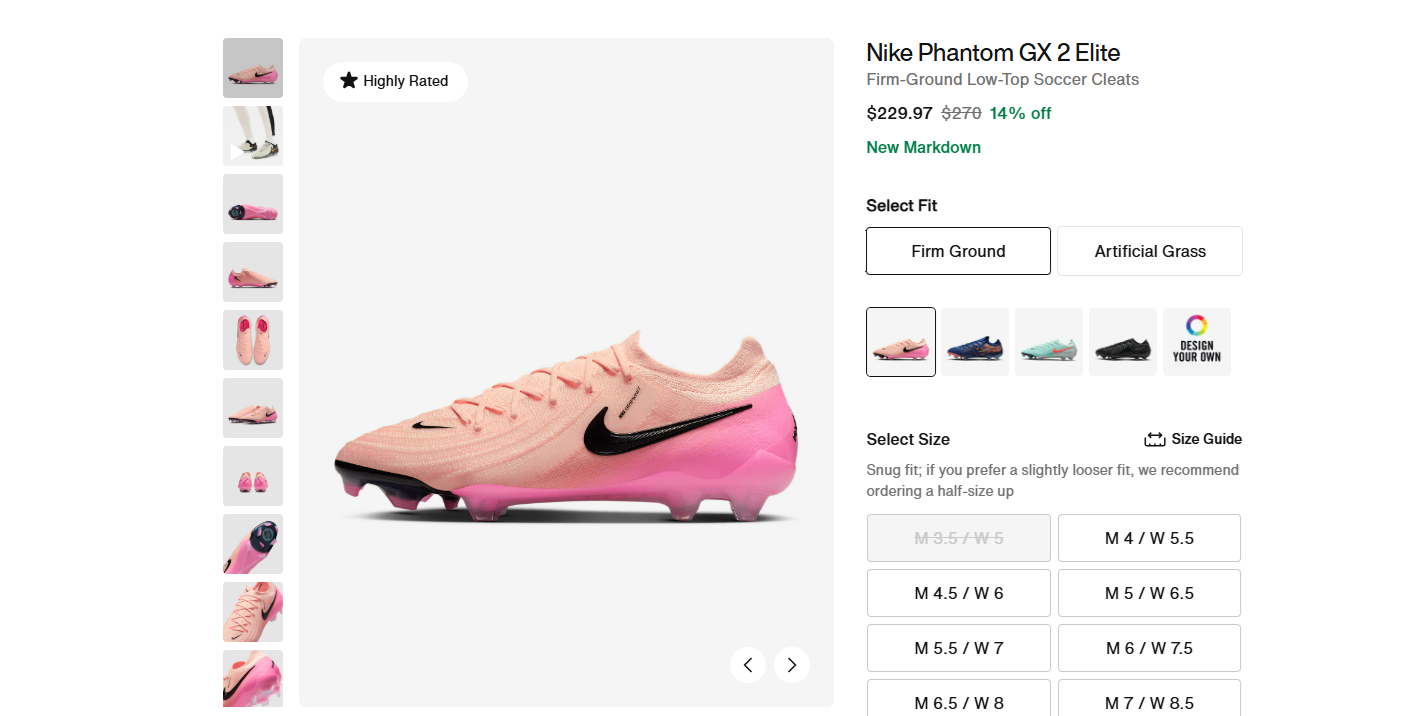
Task: Select the top-down insole thumbnail
Action: coord(252,339)
